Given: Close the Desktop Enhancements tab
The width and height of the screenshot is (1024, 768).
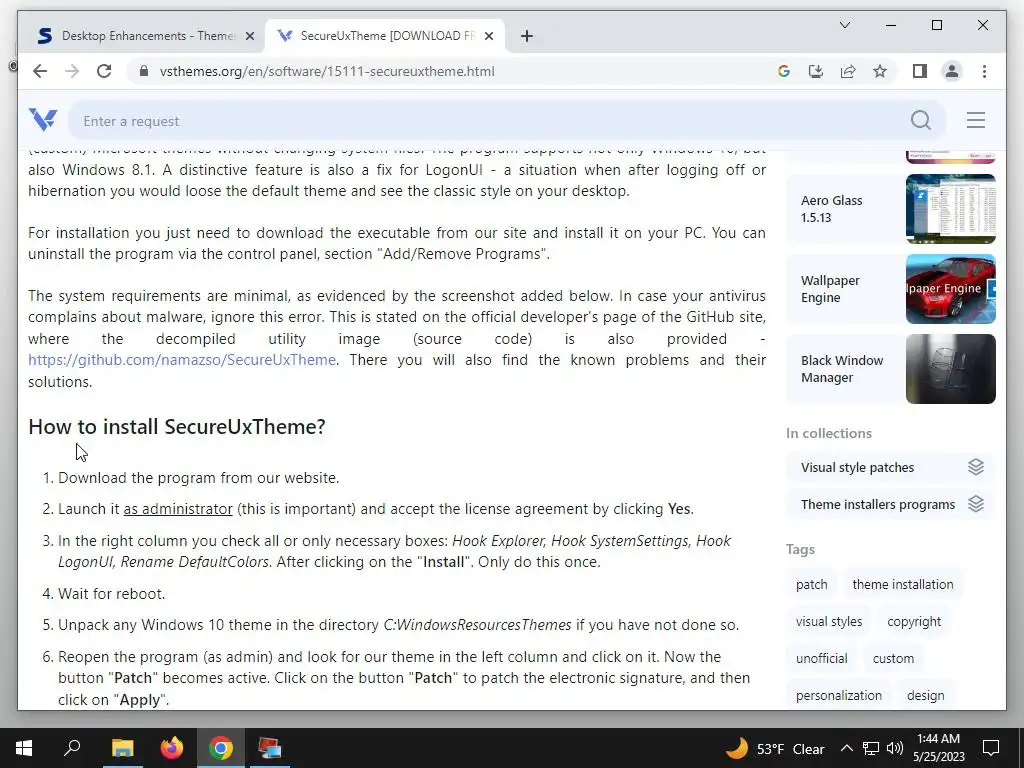Looking at the screenshot, I should coord(249,36).
